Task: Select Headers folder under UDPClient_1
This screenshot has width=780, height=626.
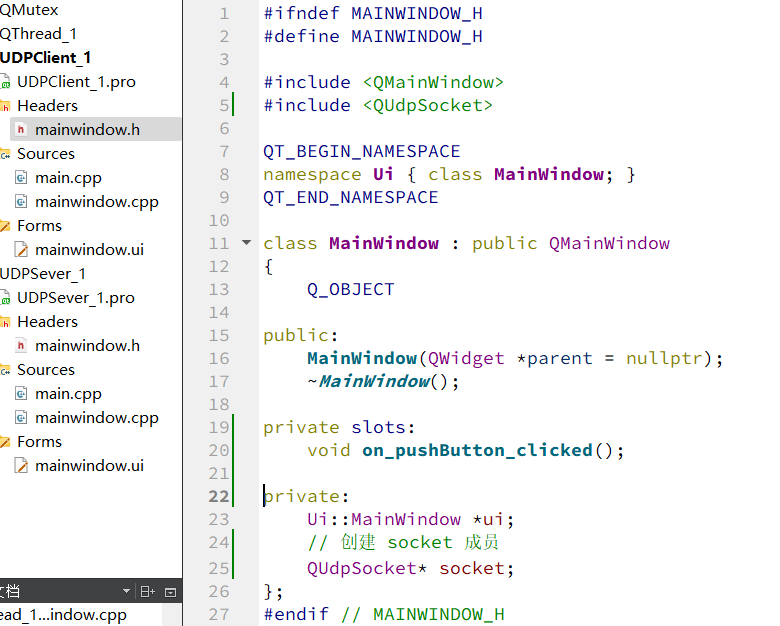Action: 47,105
